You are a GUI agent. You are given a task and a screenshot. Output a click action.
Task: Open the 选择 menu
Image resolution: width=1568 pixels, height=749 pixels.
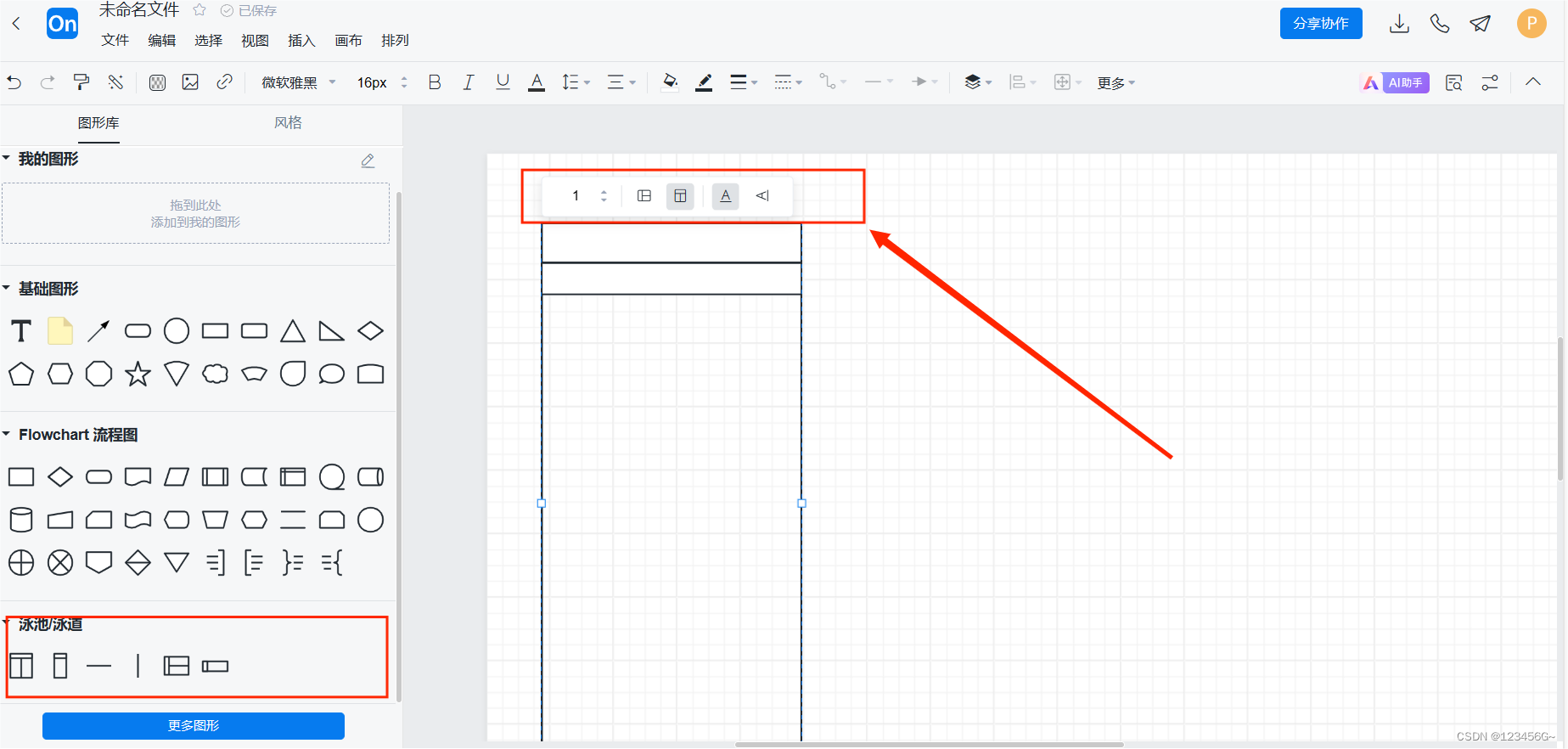coord(208,41)
